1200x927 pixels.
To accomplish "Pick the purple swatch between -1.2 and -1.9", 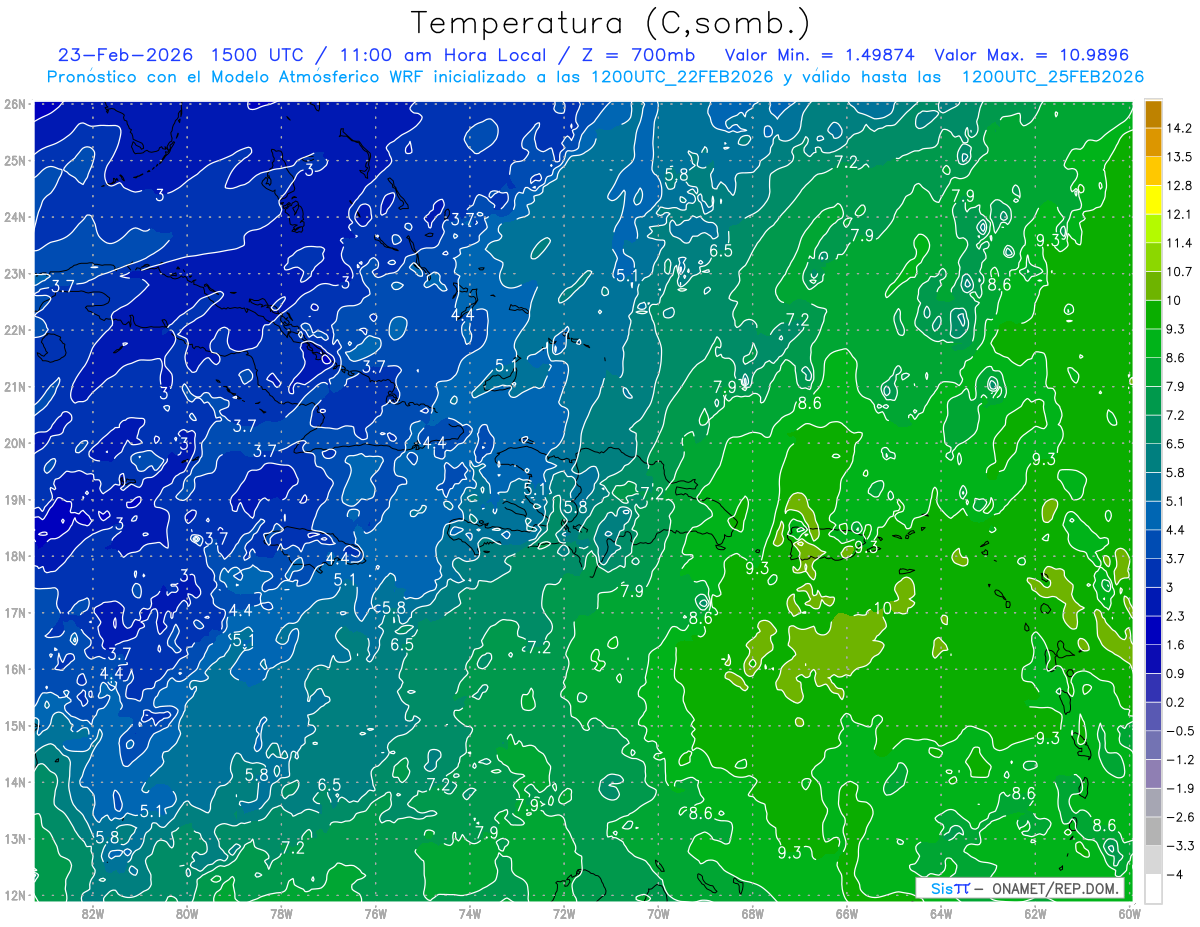I will 1153,774.
